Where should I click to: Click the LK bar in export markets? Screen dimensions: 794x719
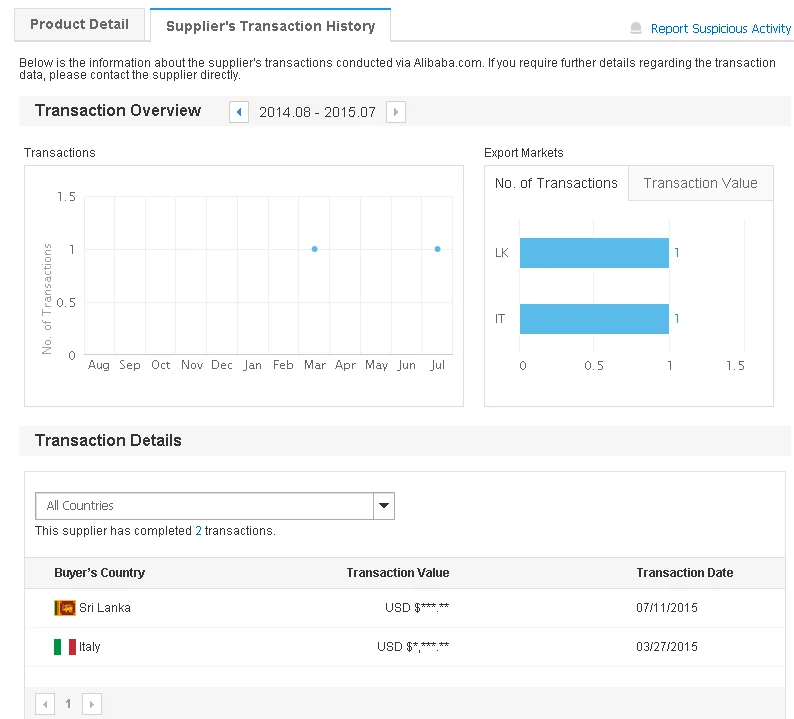(594, 253)
